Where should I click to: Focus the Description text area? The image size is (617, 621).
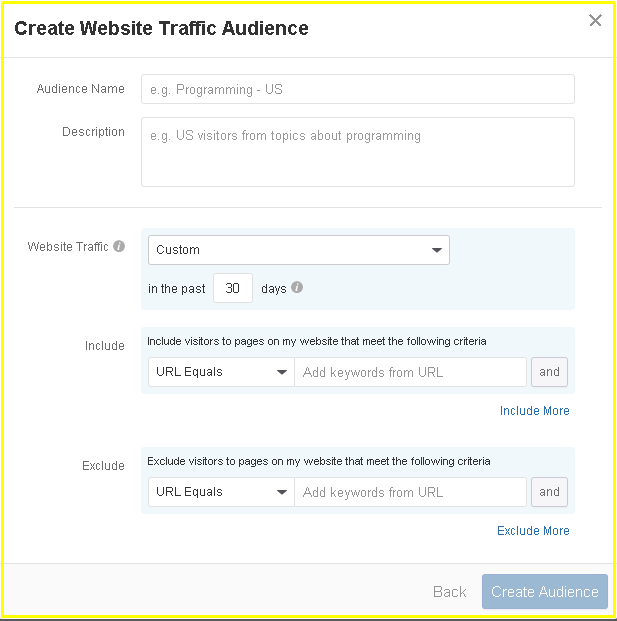tap(358, 152)
